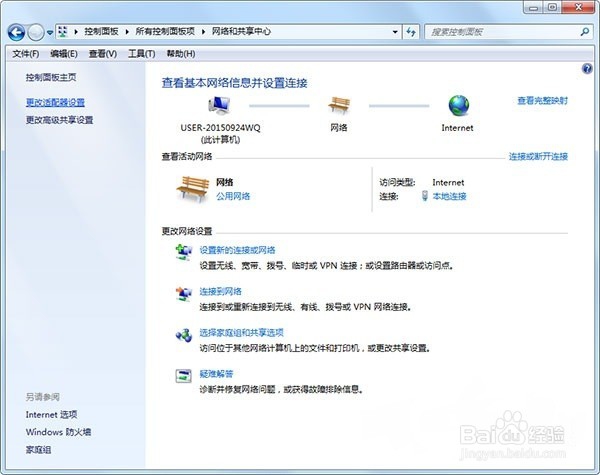This screenshot has width=600, height=475.
Task: Click the 连接到网络 icon
Action: click(184, 293)
